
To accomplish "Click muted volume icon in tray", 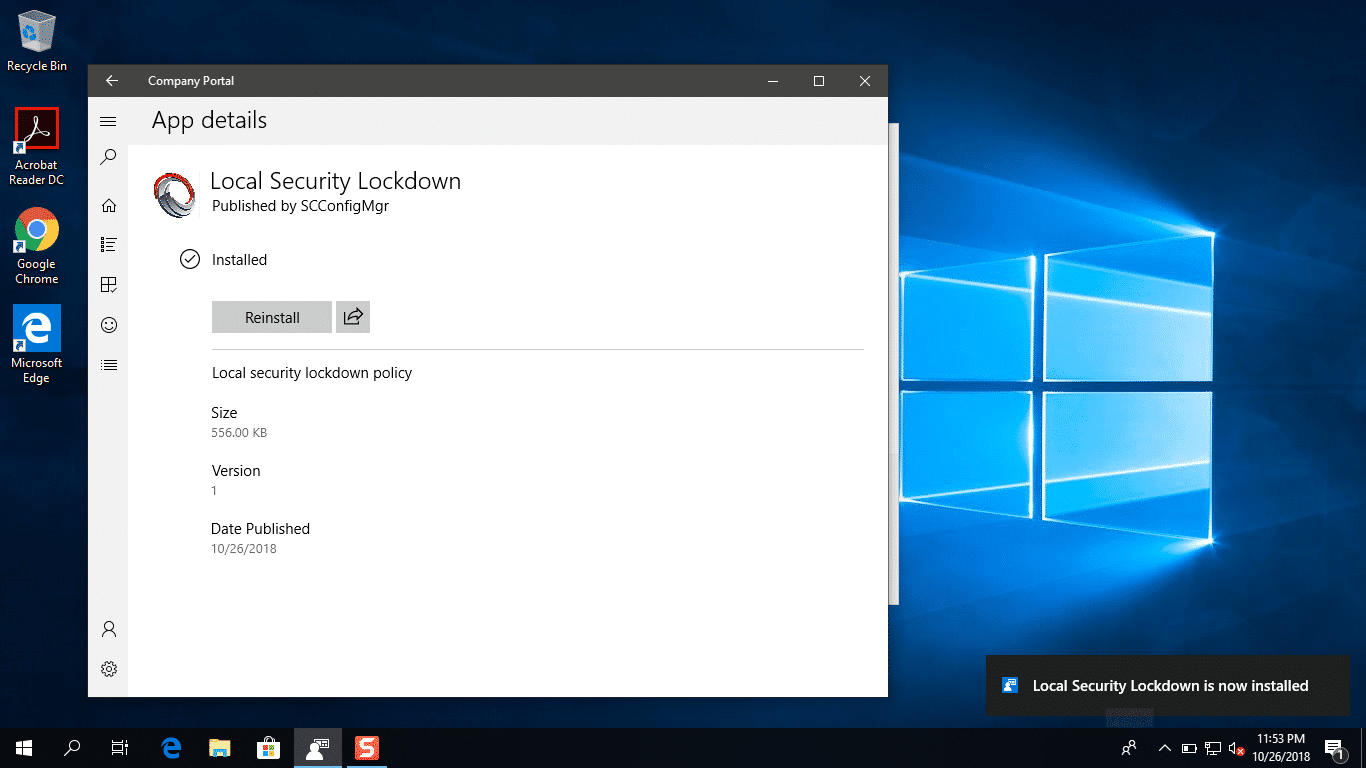I will (1236, 748).
